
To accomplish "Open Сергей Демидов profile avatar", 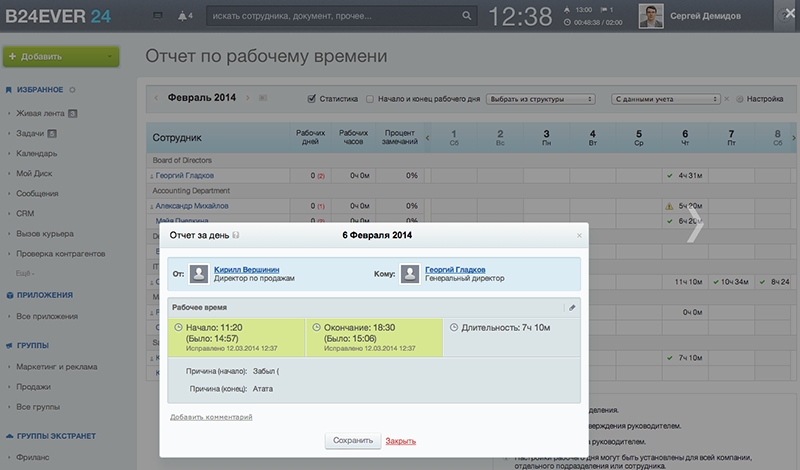I will pos(651,16).
